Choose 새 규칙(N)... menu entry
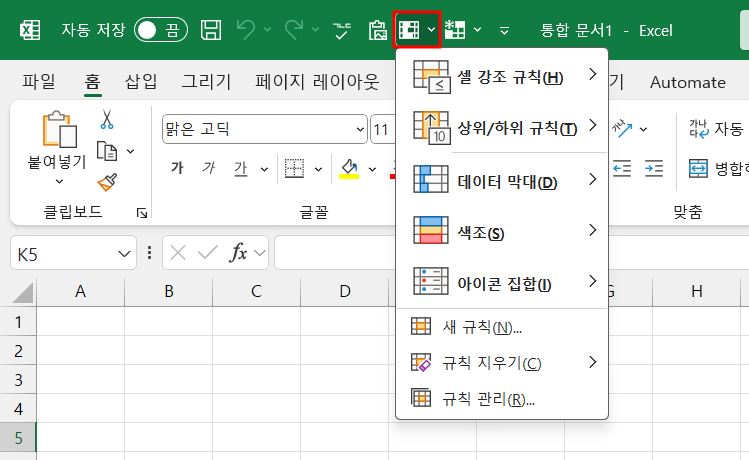The height and width of the screenshot is (460, 749). coord(503,327)
